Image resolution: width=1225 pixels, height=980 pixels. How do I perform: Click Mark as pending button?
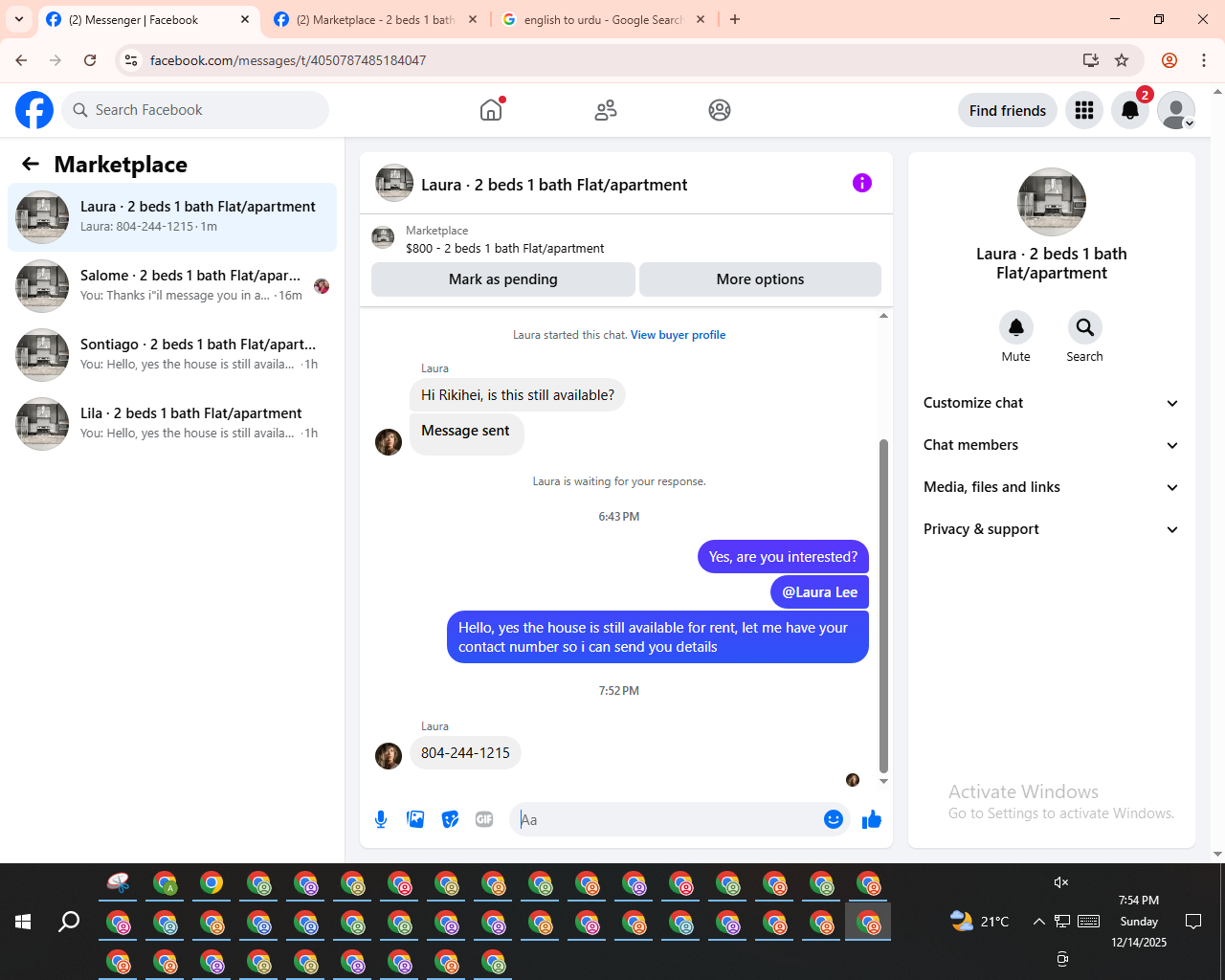coord(503,279)
